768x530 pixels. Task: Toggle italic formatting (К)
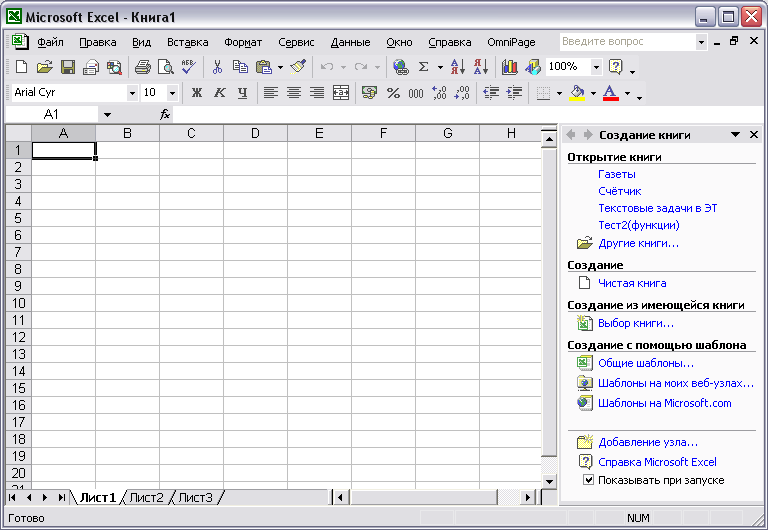click(220, 92)
